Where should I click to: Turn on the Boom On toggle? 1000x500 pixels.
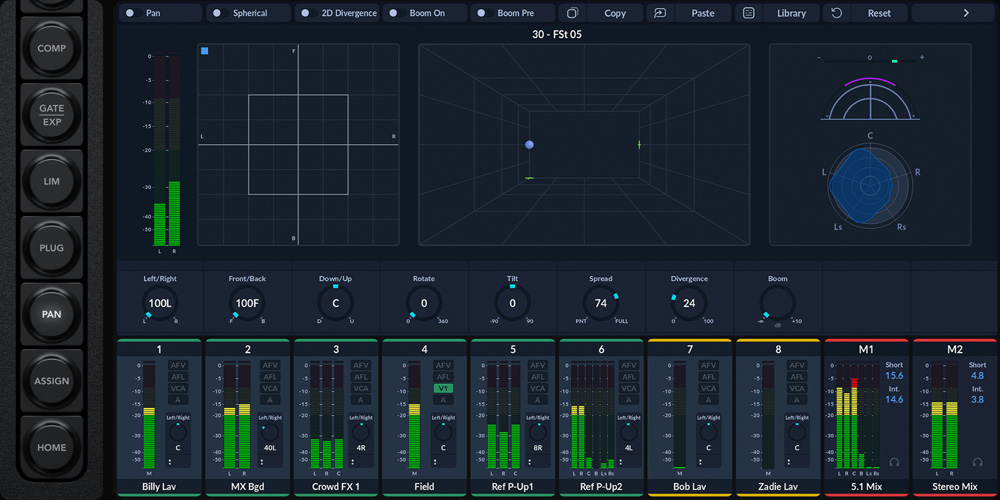[x=397, y=13]
